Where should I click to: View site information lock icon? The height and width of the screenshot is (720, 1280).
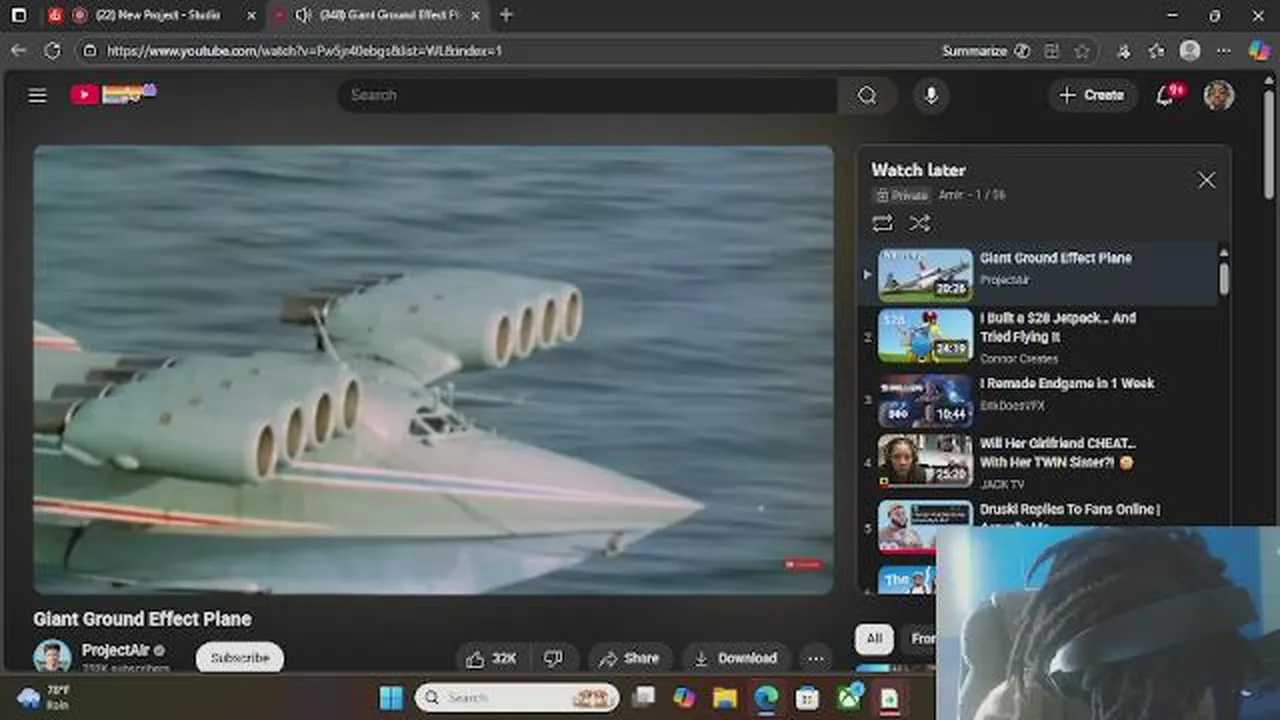click(89, 50)
